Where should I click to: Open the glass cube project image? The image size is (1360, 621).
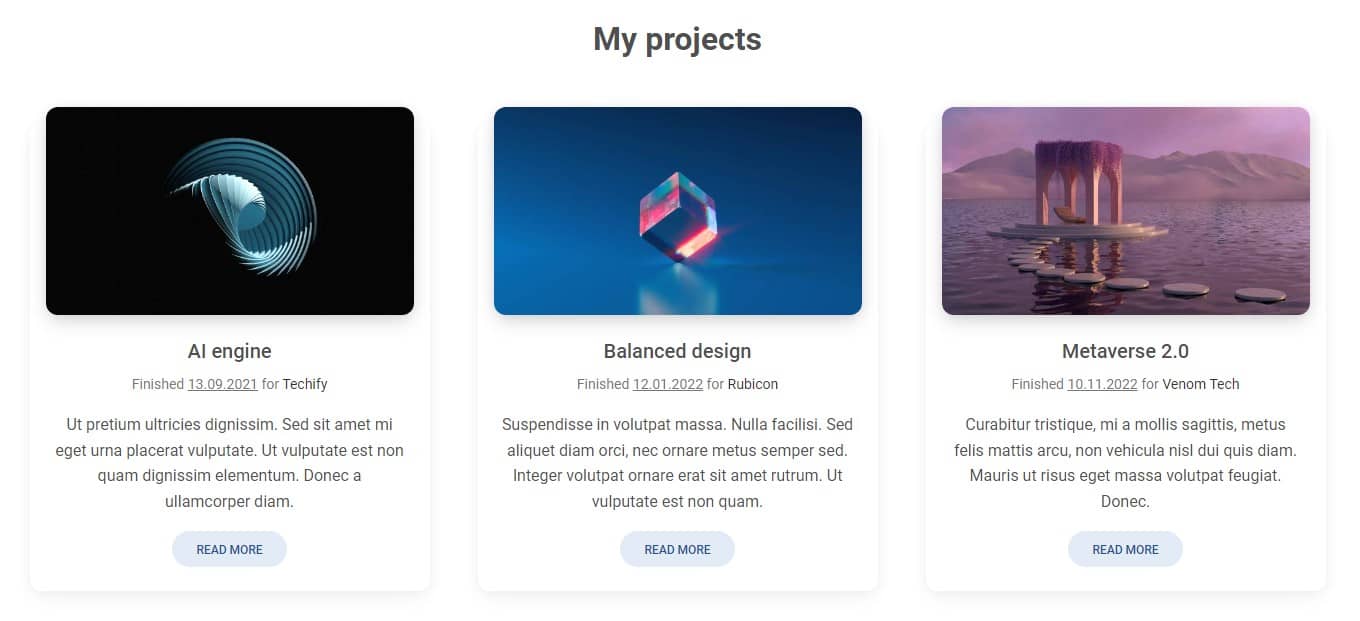tap(678, 211)
